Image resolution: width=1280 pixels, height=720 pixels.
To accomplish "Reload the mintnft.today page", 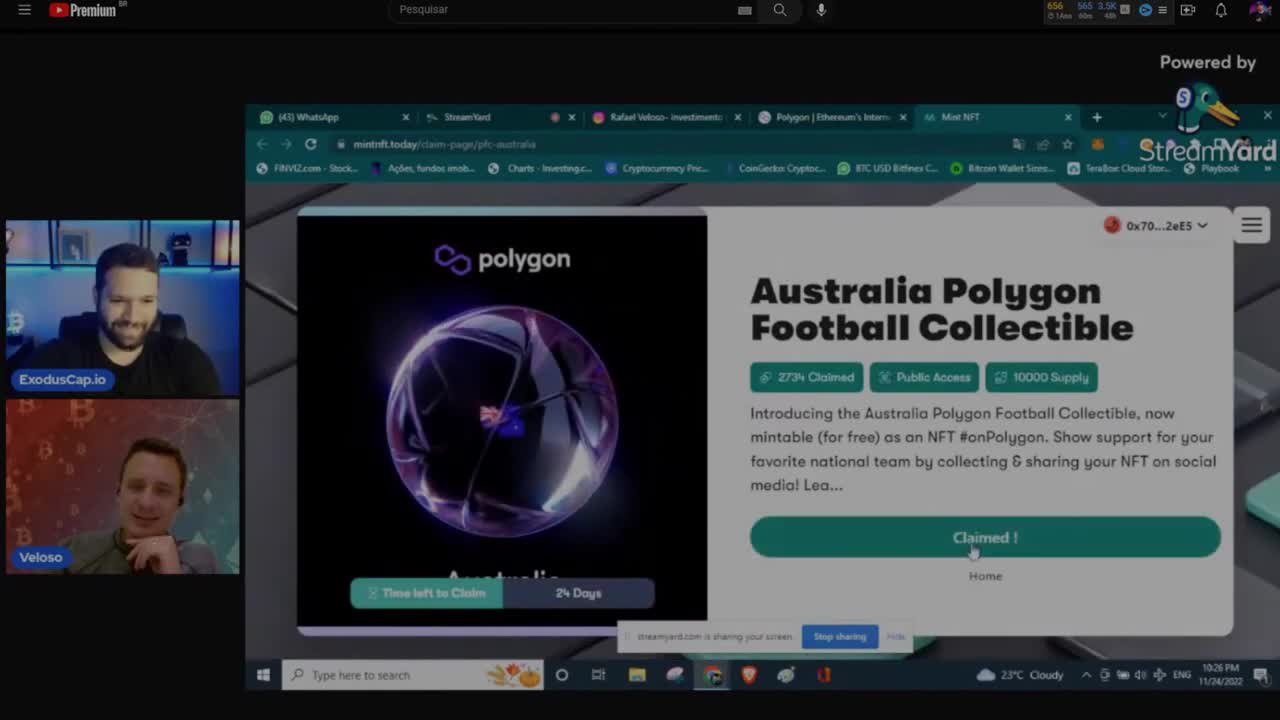I will point(311,144).
